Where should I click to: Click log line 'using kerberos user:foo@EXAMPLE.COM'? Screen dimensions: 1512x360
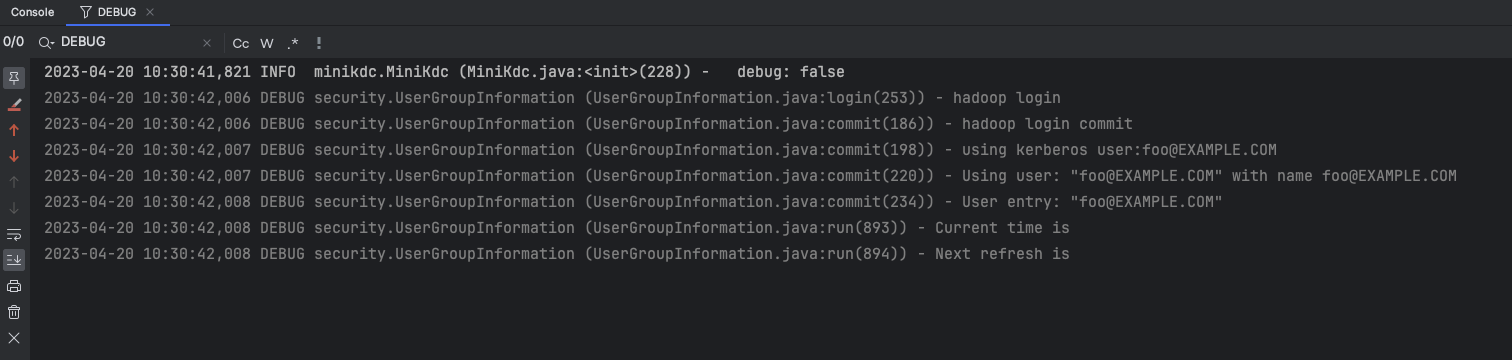(x=660, y=150)
